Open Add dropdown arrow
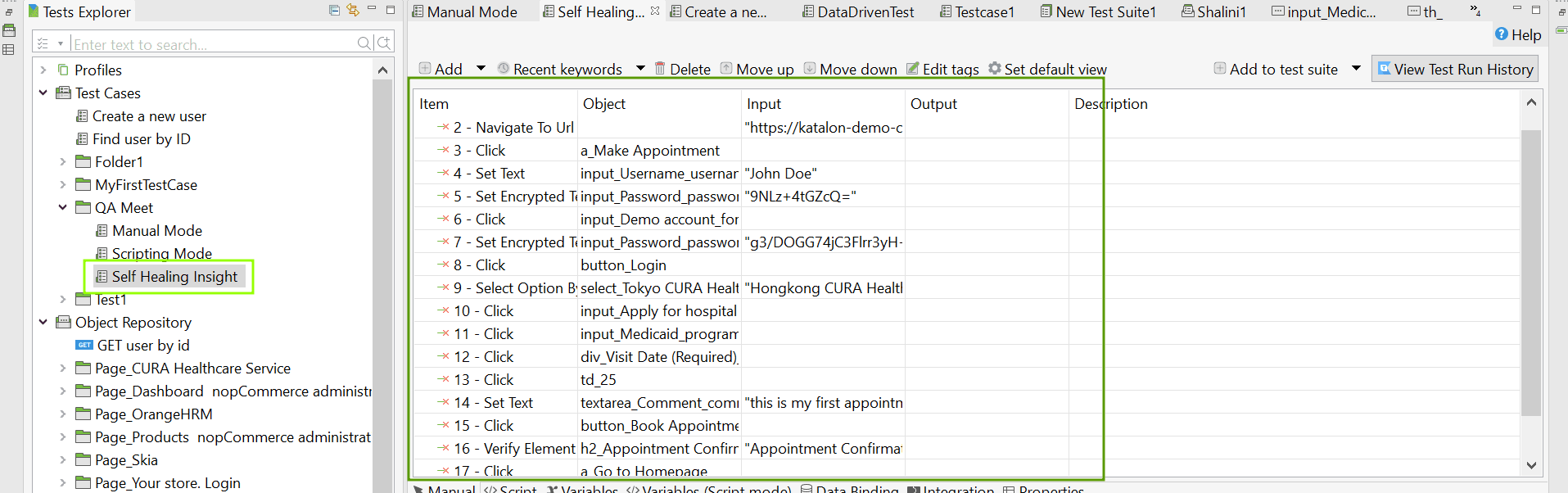1568x493 pixels. coord(481,68)
